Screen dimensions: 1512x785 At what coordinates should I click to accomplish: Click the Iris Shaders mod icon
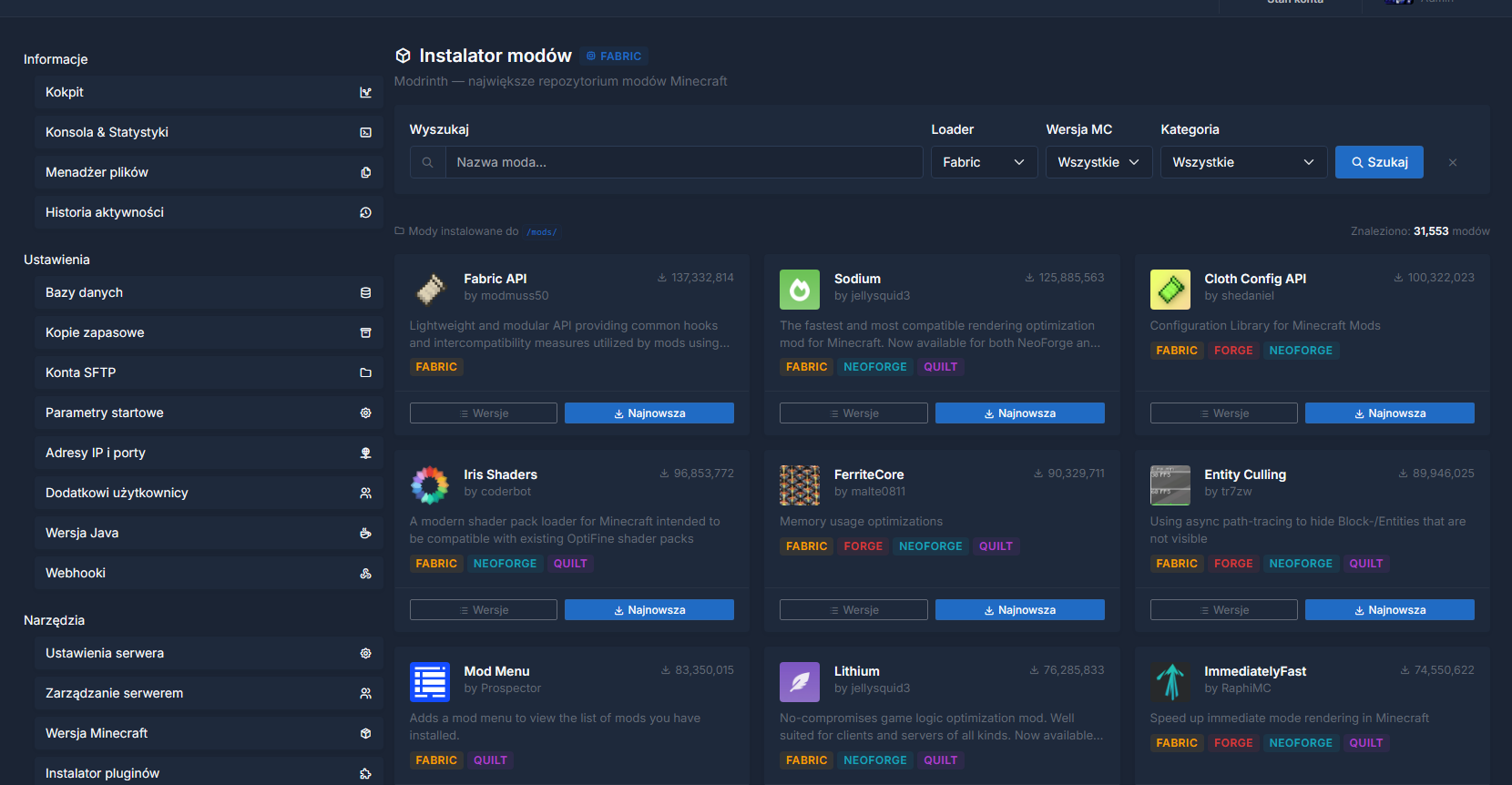429,485
